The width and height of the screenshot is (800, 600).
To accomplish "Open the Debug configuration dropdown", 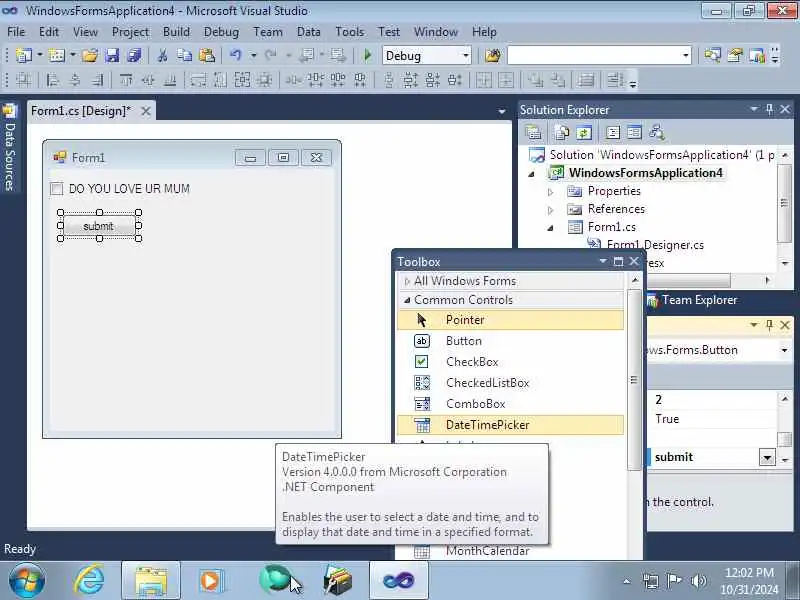I will point(465,56).
